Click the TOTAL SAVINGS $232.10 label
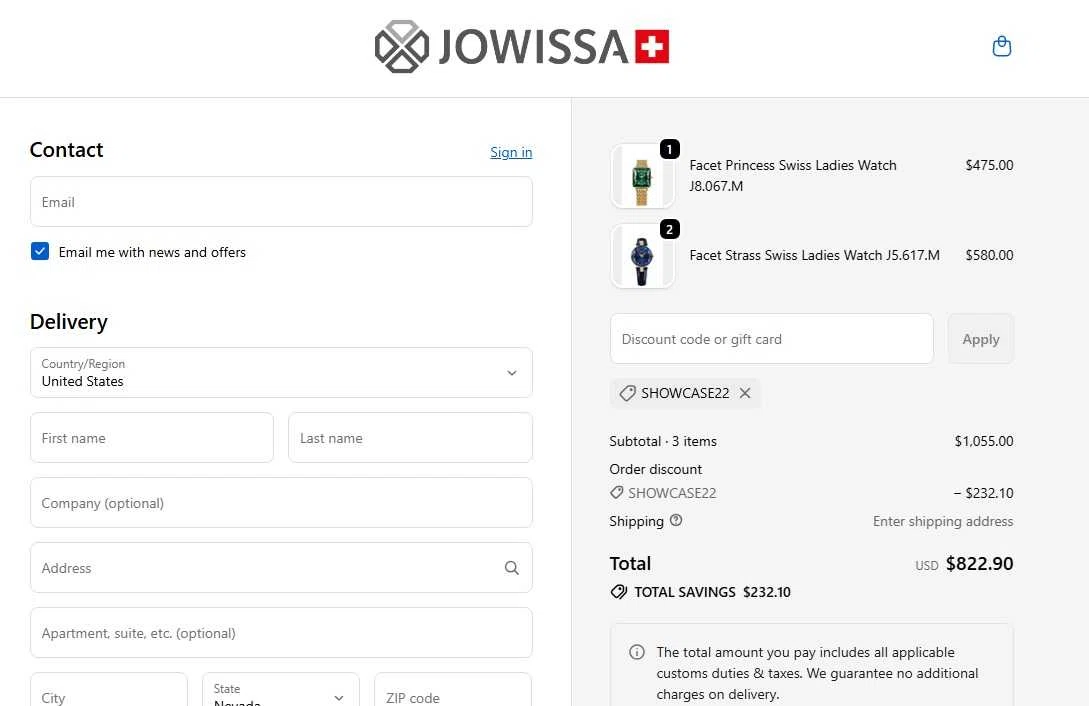Viewport: 1089px width, 706px height. [x=713, y=592]
